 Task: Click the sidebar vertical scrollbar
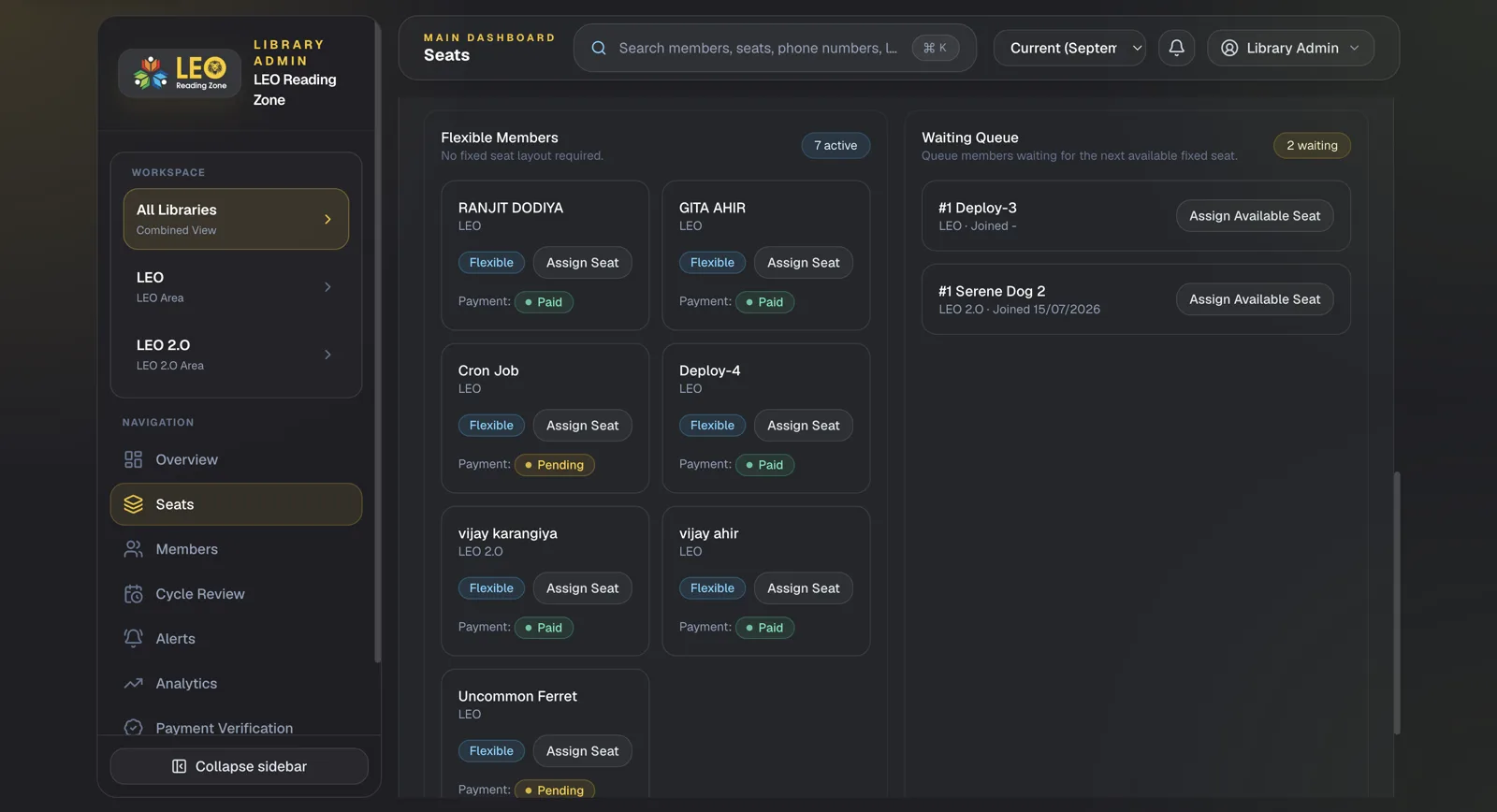pos(377,341)
